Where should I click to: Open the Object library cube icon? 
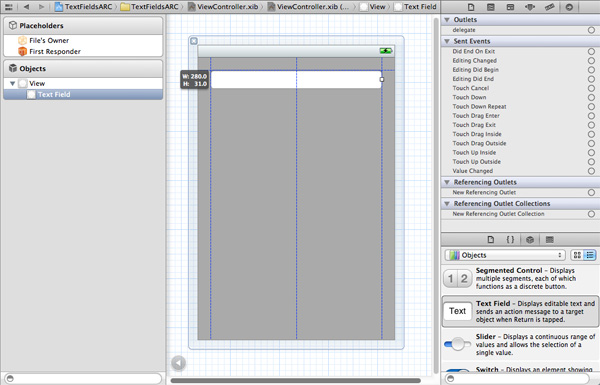[x=530, y=240]
